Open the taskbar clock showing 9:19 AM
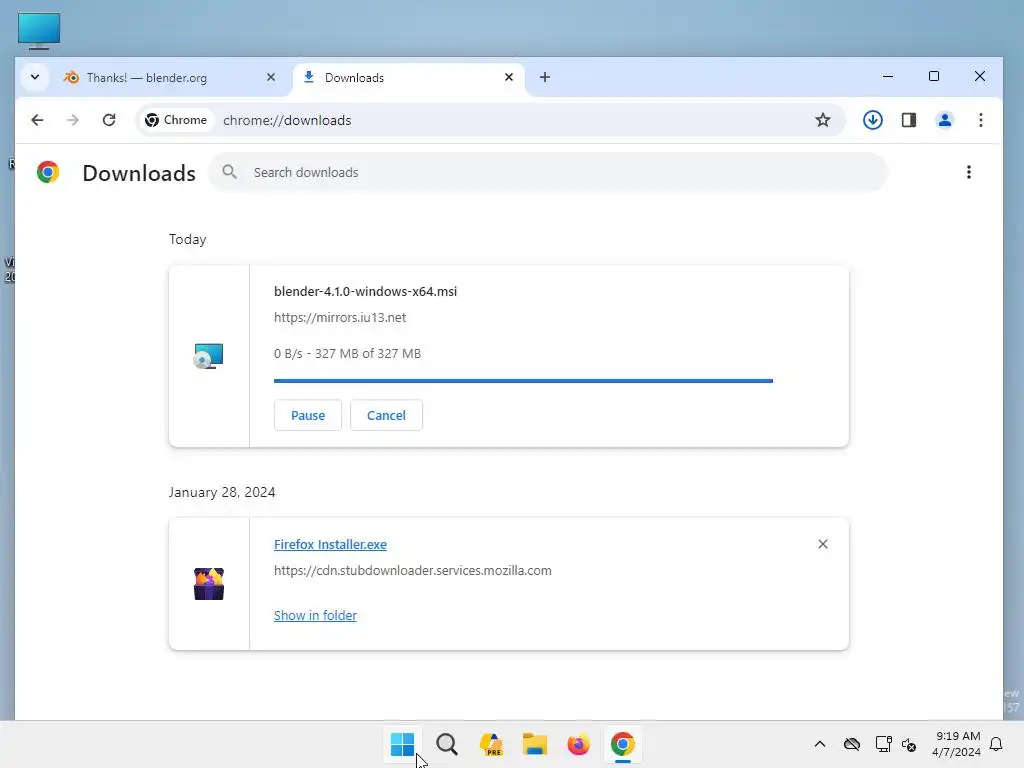Screen dimensions: 1024x768 (x=957, y=744)
